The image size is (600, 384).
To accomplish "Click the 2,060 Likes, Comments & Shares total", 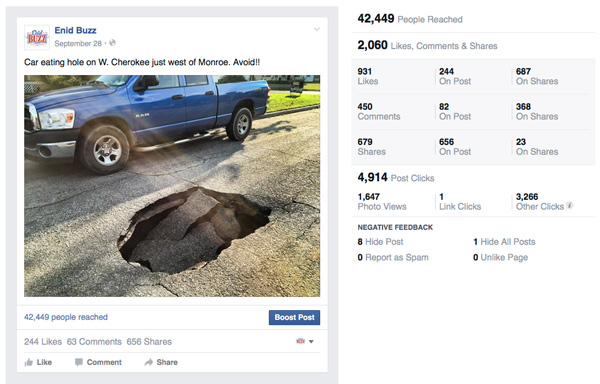I will 427,46.
